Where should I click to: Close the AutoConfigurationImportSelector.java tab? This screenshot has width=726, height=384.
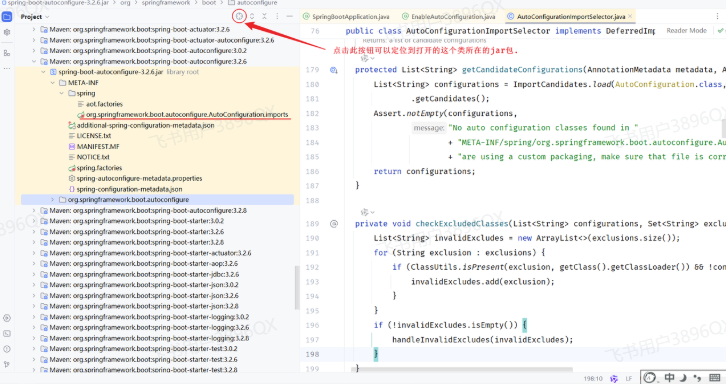(x=630, y=17)
